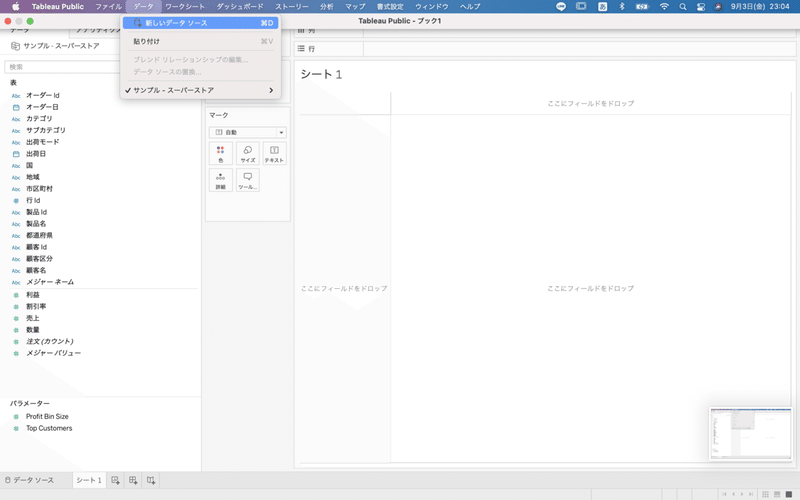
Task: Click the search field in the data pane
Action: [x=61, y=67]
